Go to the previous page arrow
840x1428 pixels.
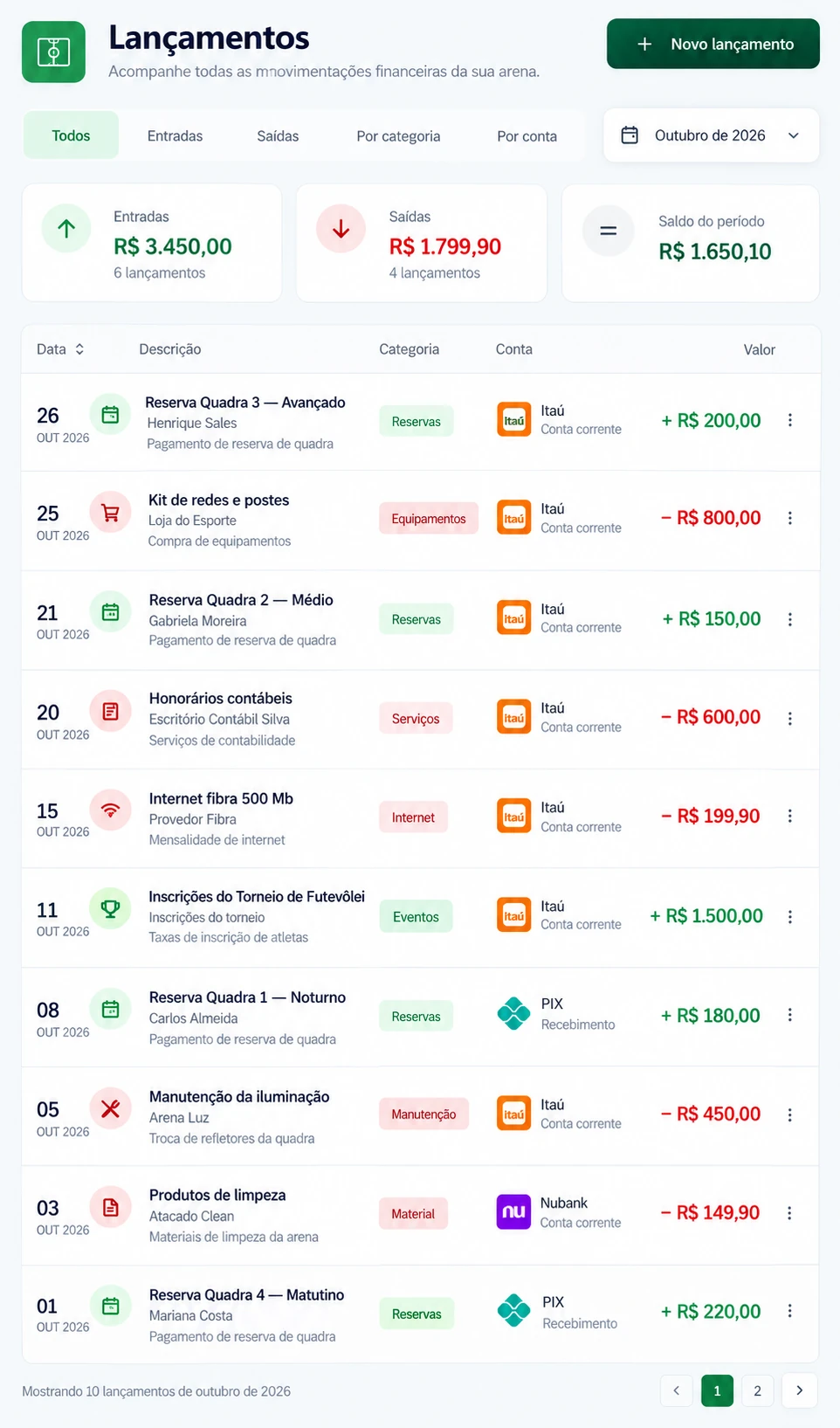tap(676, 1390)
